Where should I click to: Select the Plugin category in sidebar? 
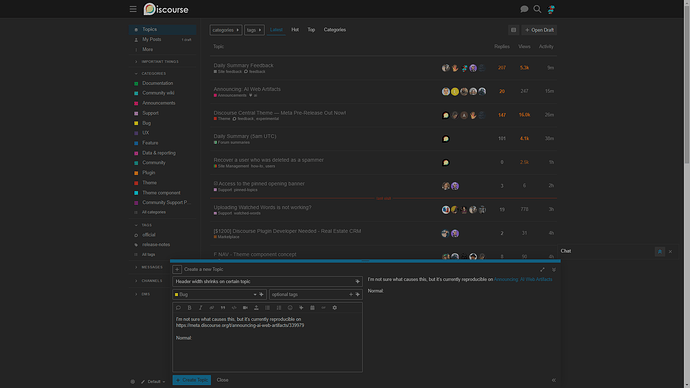click(163, 173)
